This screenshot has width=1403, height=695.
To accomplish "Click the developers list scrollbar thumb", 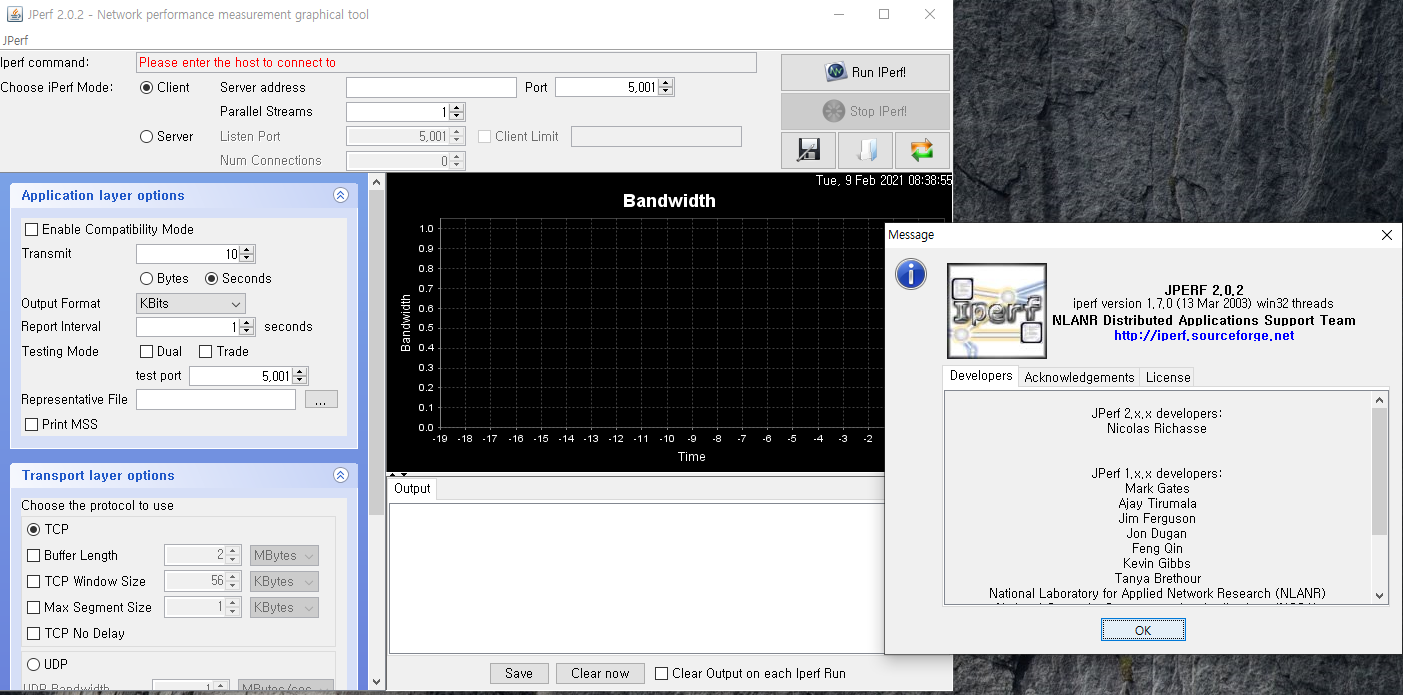I will coord(1379,471).
